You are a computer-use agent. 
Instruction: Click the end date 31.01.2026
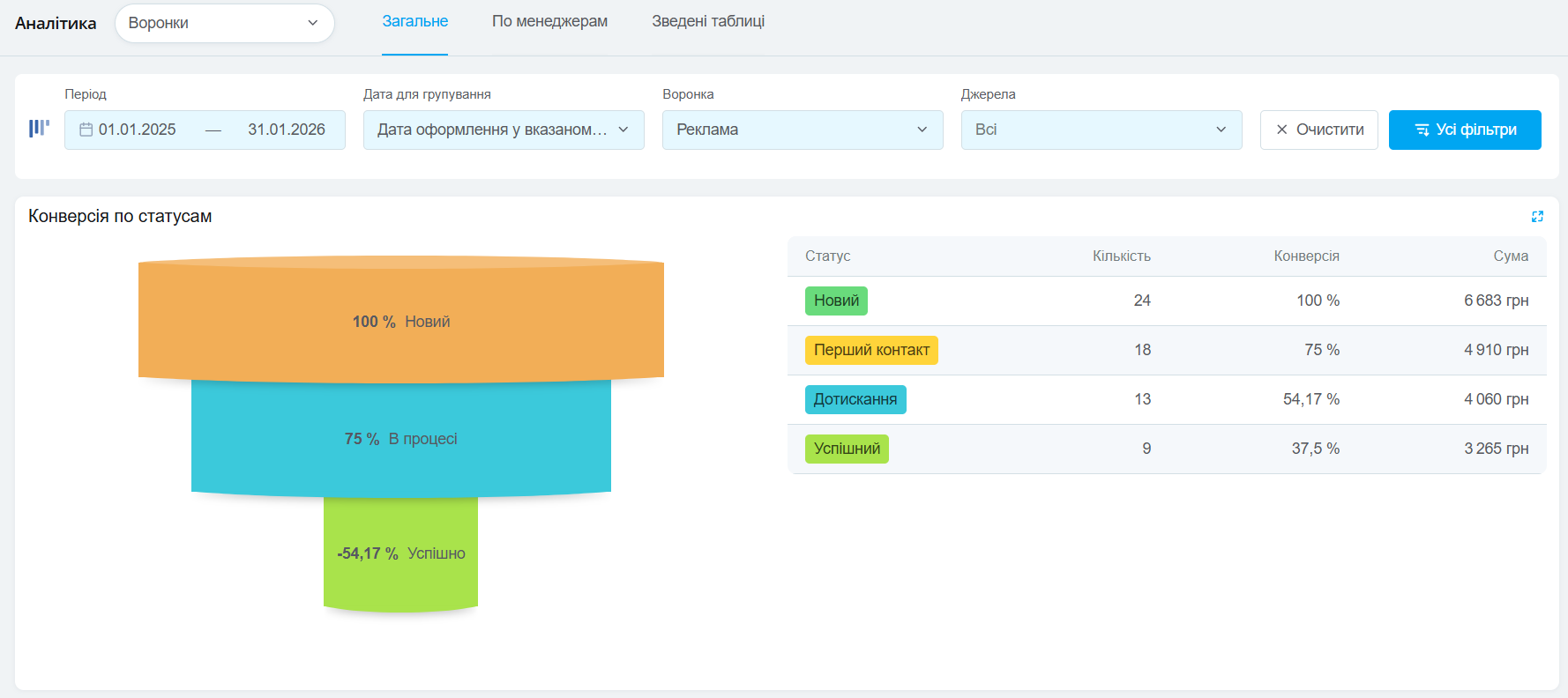[x=286, y=130]
